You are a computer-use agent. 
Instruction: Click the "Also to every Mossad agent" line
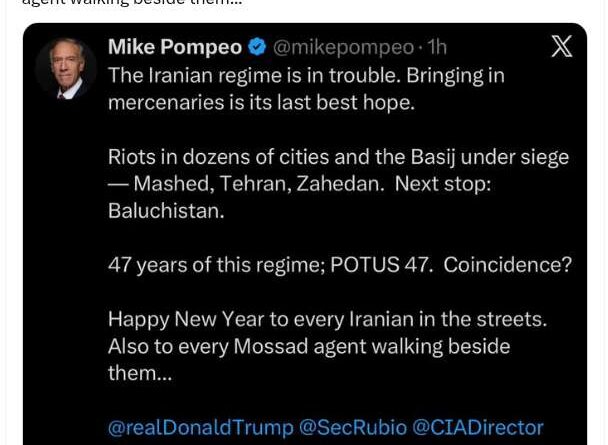308,346
